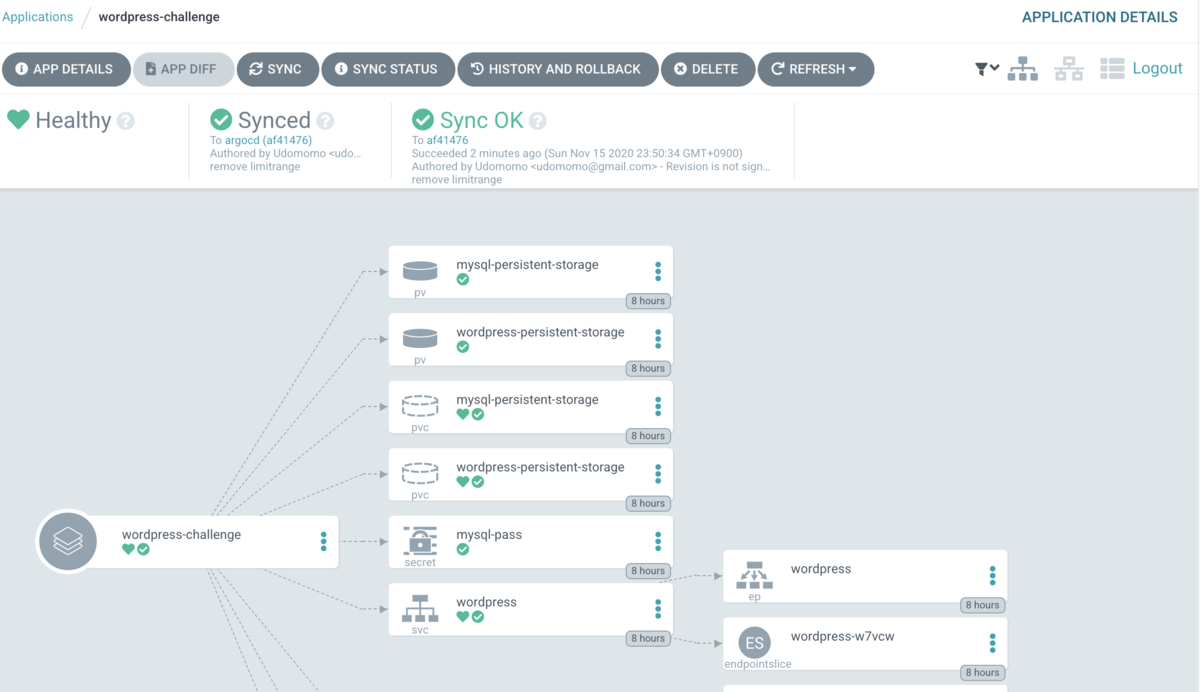Screen dimensions: 1200x692
Task: Select the mysql-pass node title
Action: pyautogui.click(x=489, y=535)
